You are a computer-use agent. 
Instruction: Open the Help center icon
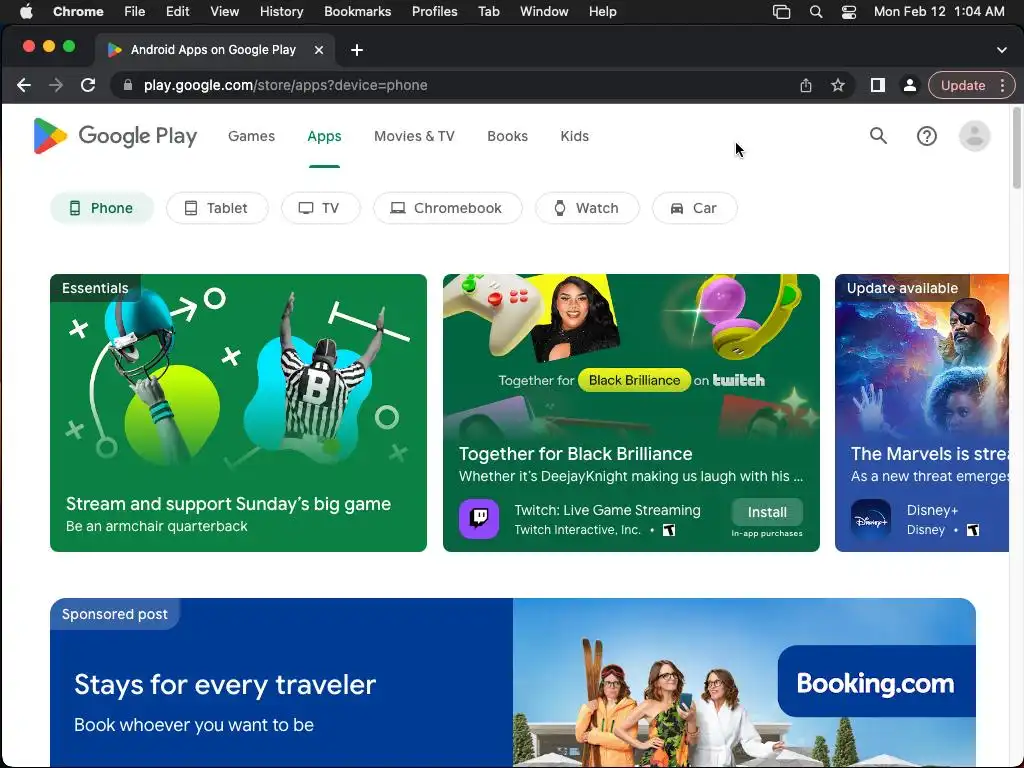pyautogui.click(x=927, y=136)
